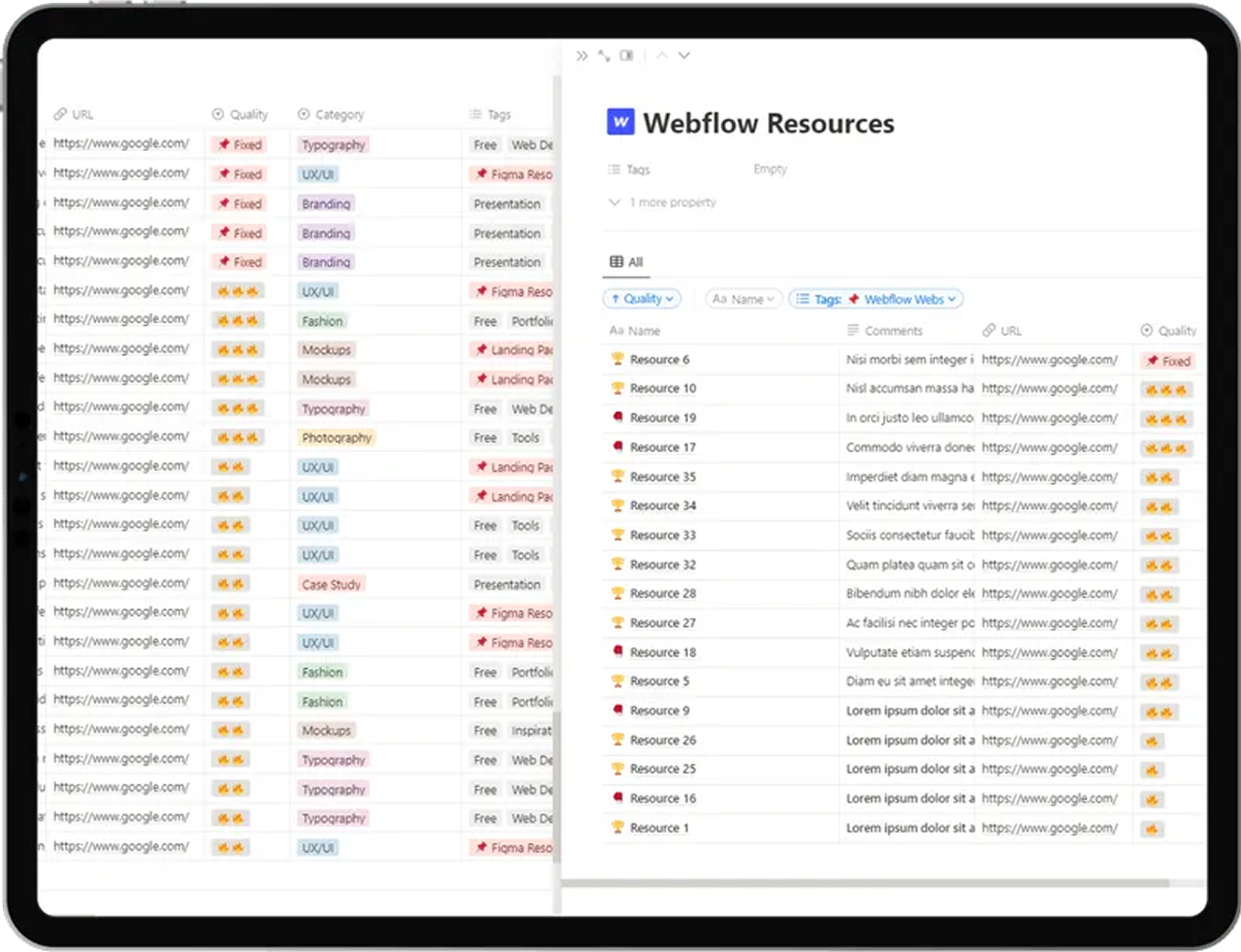Image resolution: width=1241 pixels, height=952 pixels.
Task: Click the trophy icon beside Resource 35
Action: pos(618,476)
